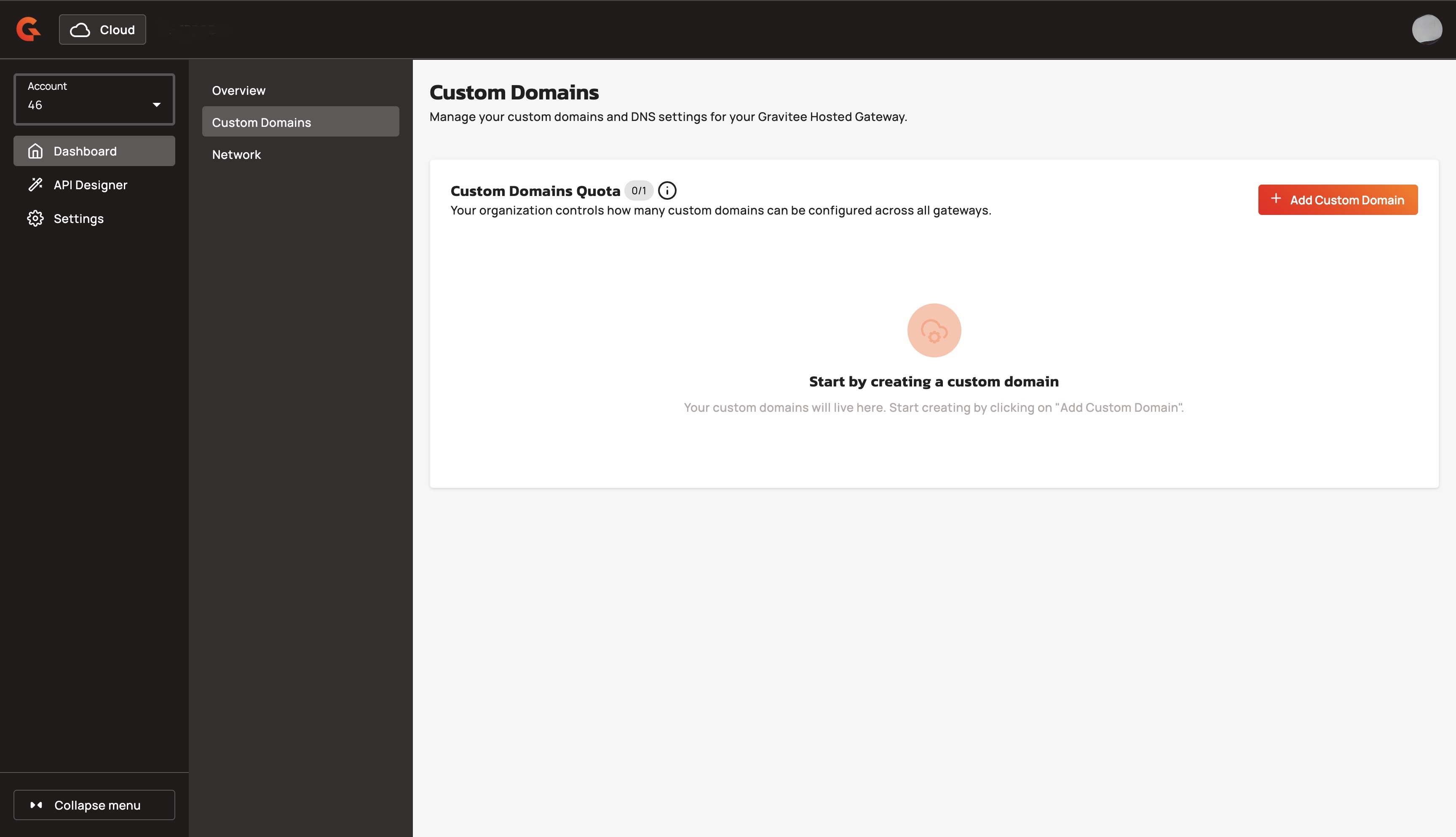The height and width of the screenshot is (837, 1456).
Task: Select API Designer in sidebar
Action: (x=90, y=185)
